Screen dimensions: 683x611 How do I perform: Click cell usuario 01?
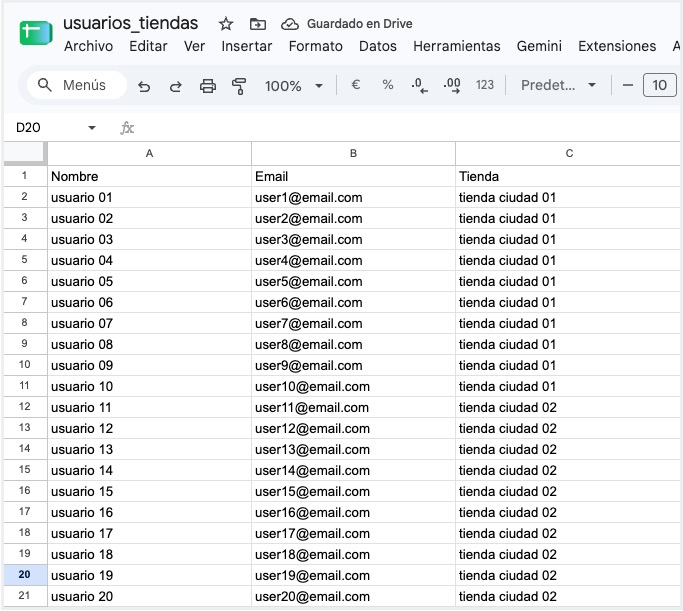point(149,197)
